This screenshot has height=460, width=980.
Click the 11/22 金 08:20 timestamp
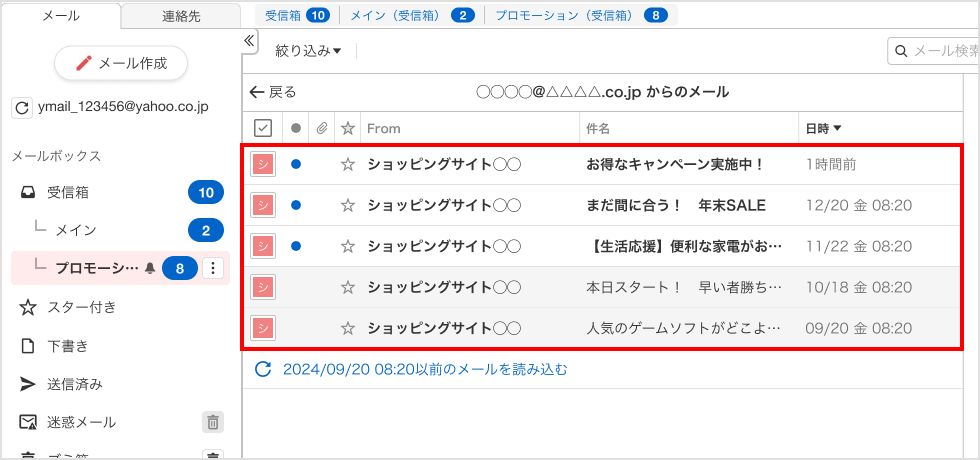(x=859, y=246)
